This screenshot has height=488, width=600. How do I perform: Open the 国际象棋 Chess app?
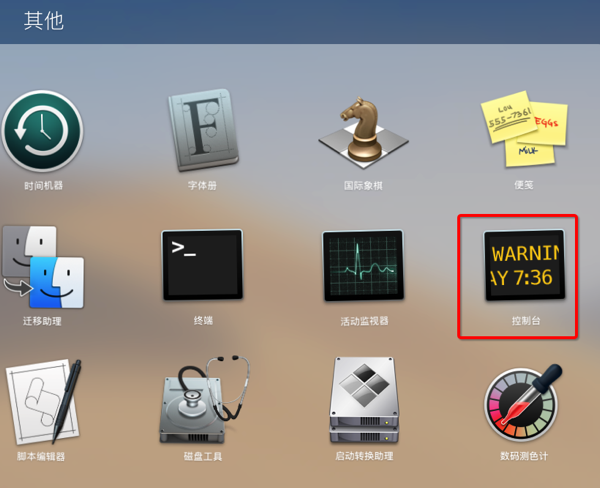[x=363, y=132]
